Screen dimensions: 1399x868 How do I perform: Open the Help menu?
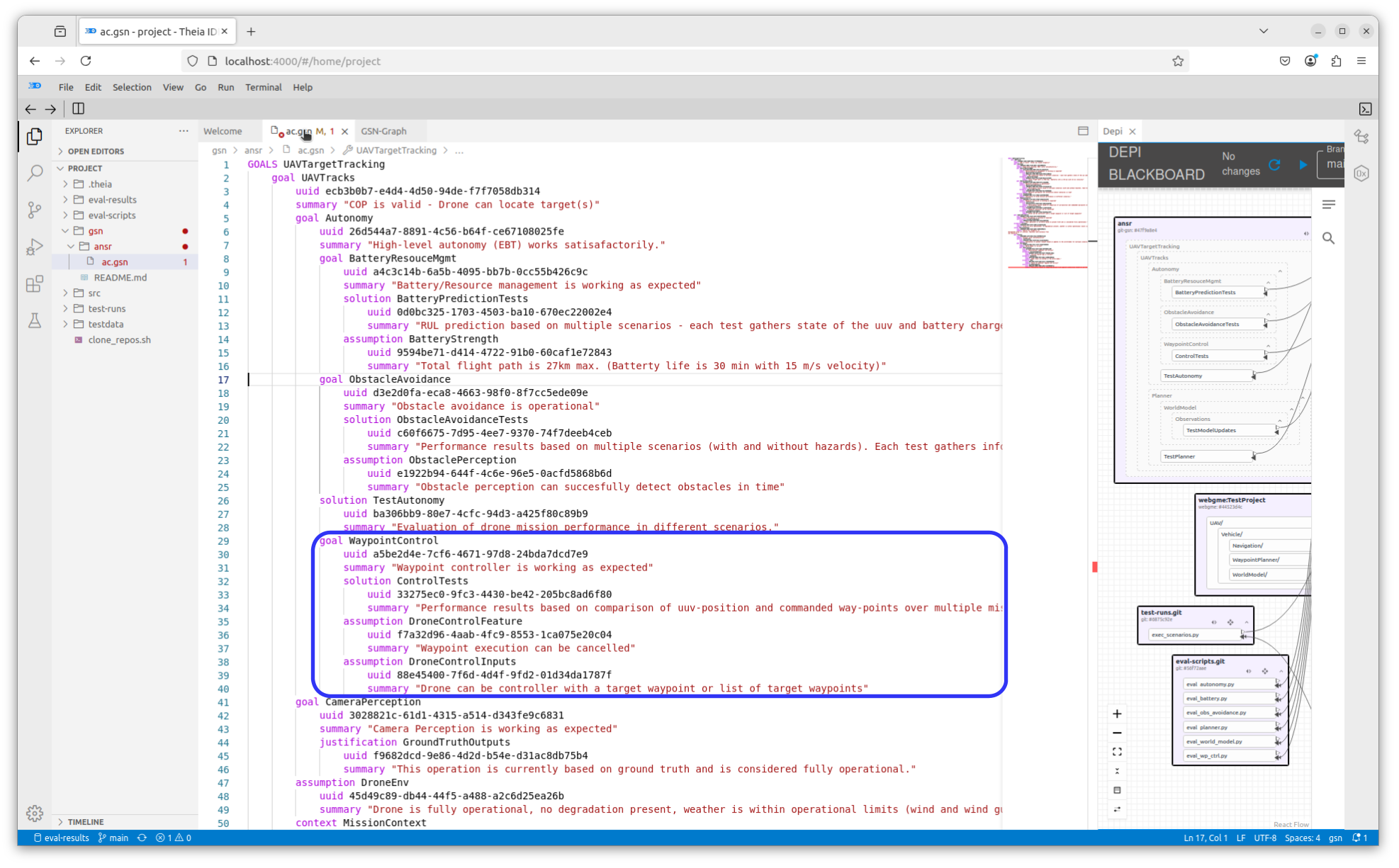pyautogui.click(x=303, y=87)
